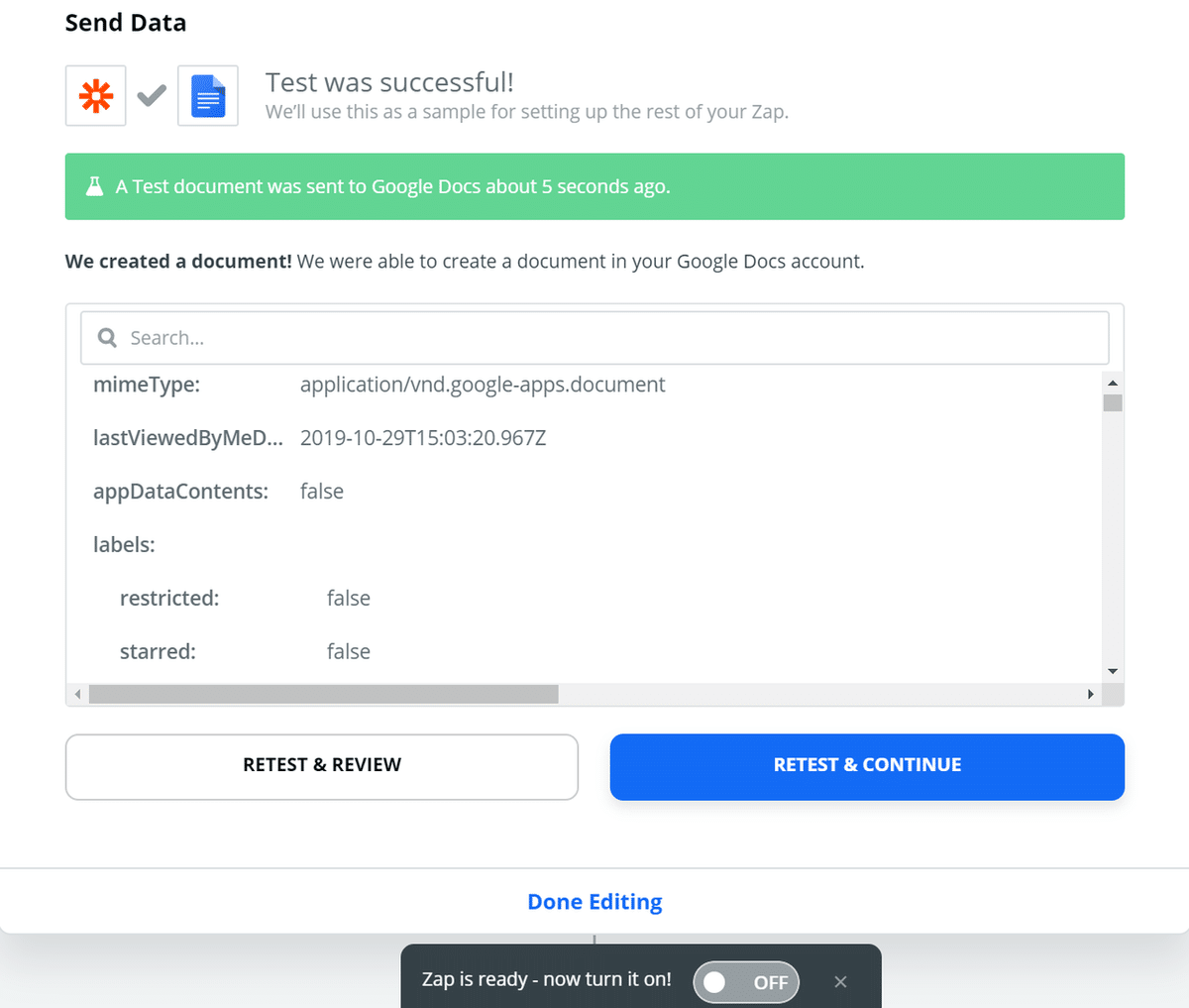Viewport: 1189px width, 1008px height.
Task: Click the horizontal scrollbar right arrow
Action: [1091, 694]
